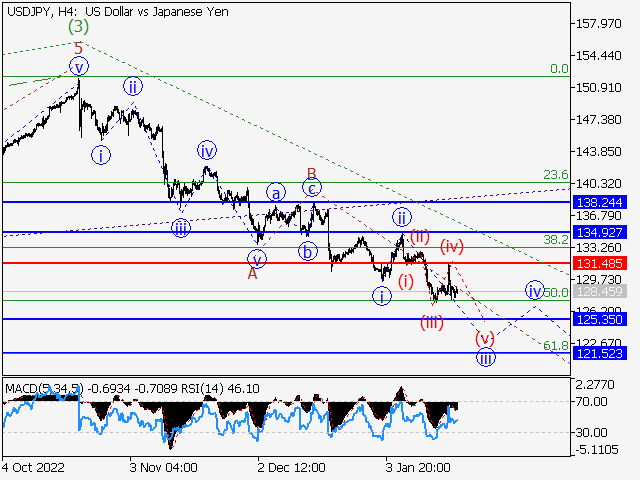Image resolution: width=640 pixels, height=480 pixels.
Task: Click the Fibonacci 61.8 level label
Action: coord(556,346)
